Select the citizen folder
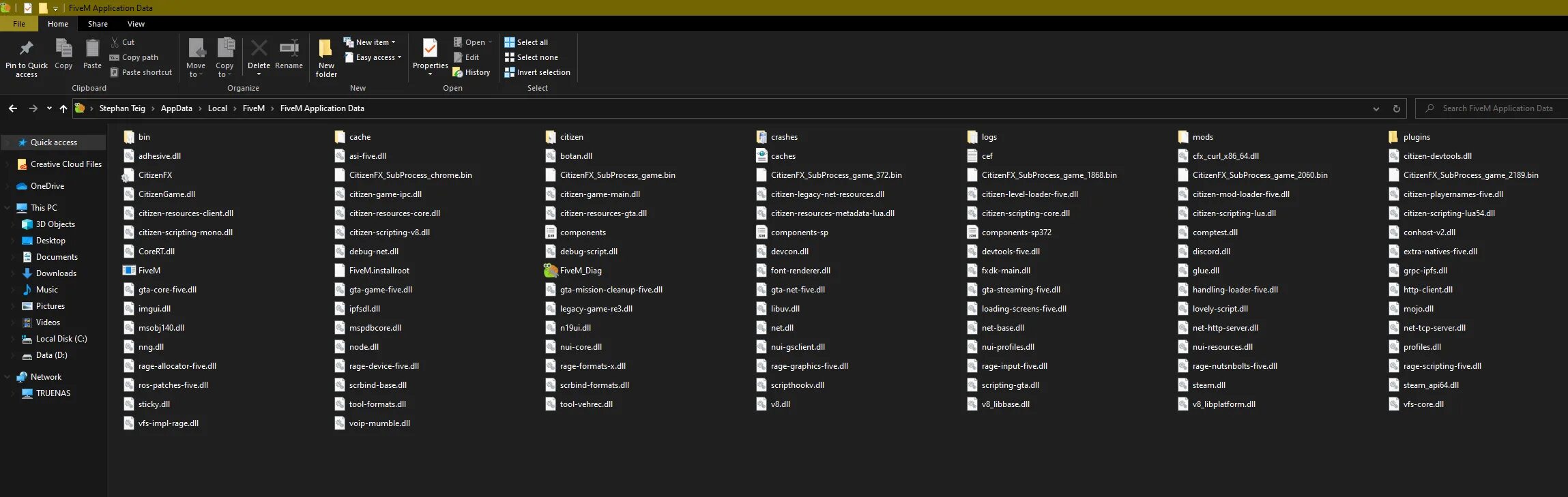1568x497 pixels. (564, 137)
